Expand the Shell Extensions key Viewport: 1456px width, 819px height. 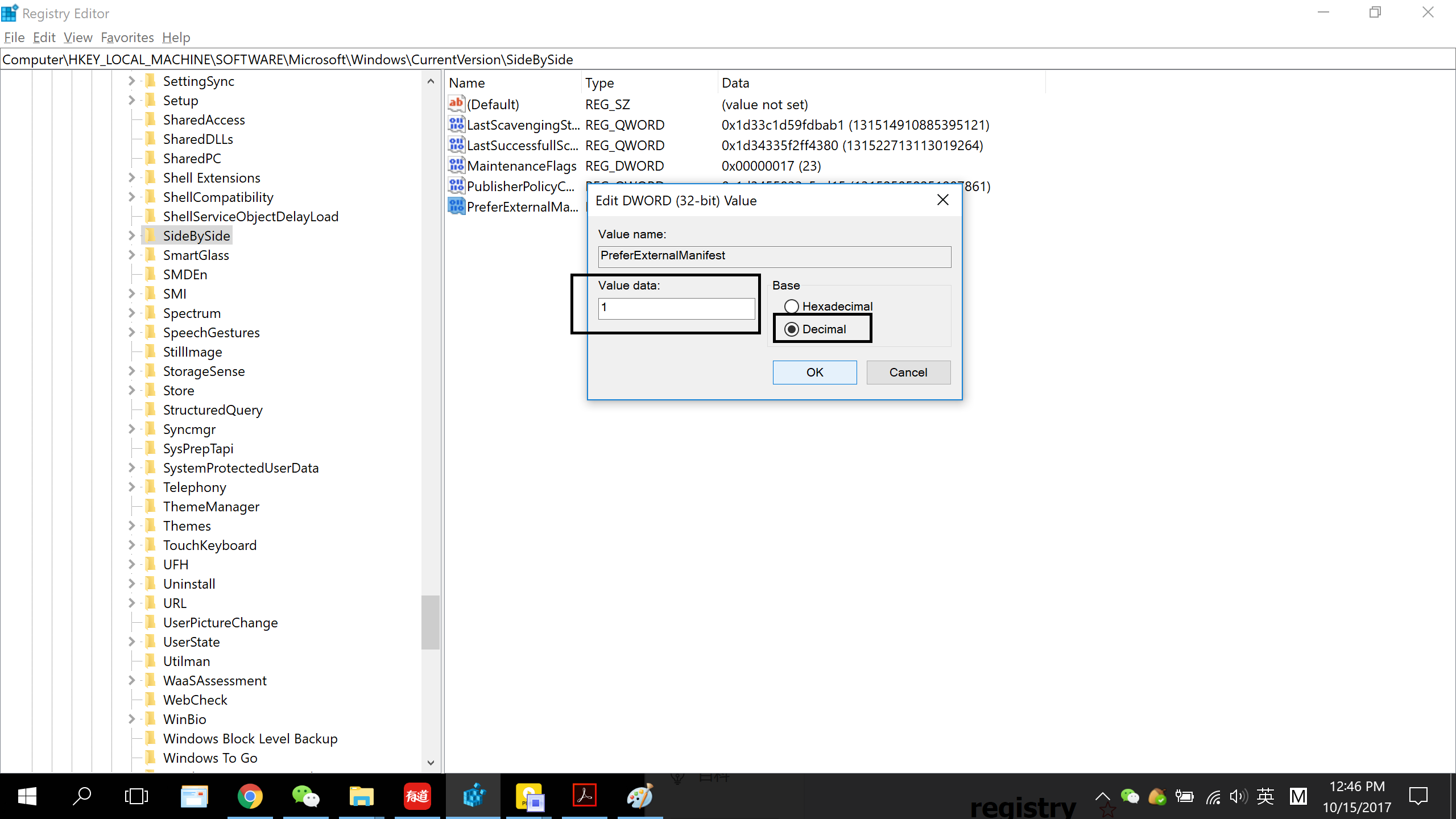point(131,177)
